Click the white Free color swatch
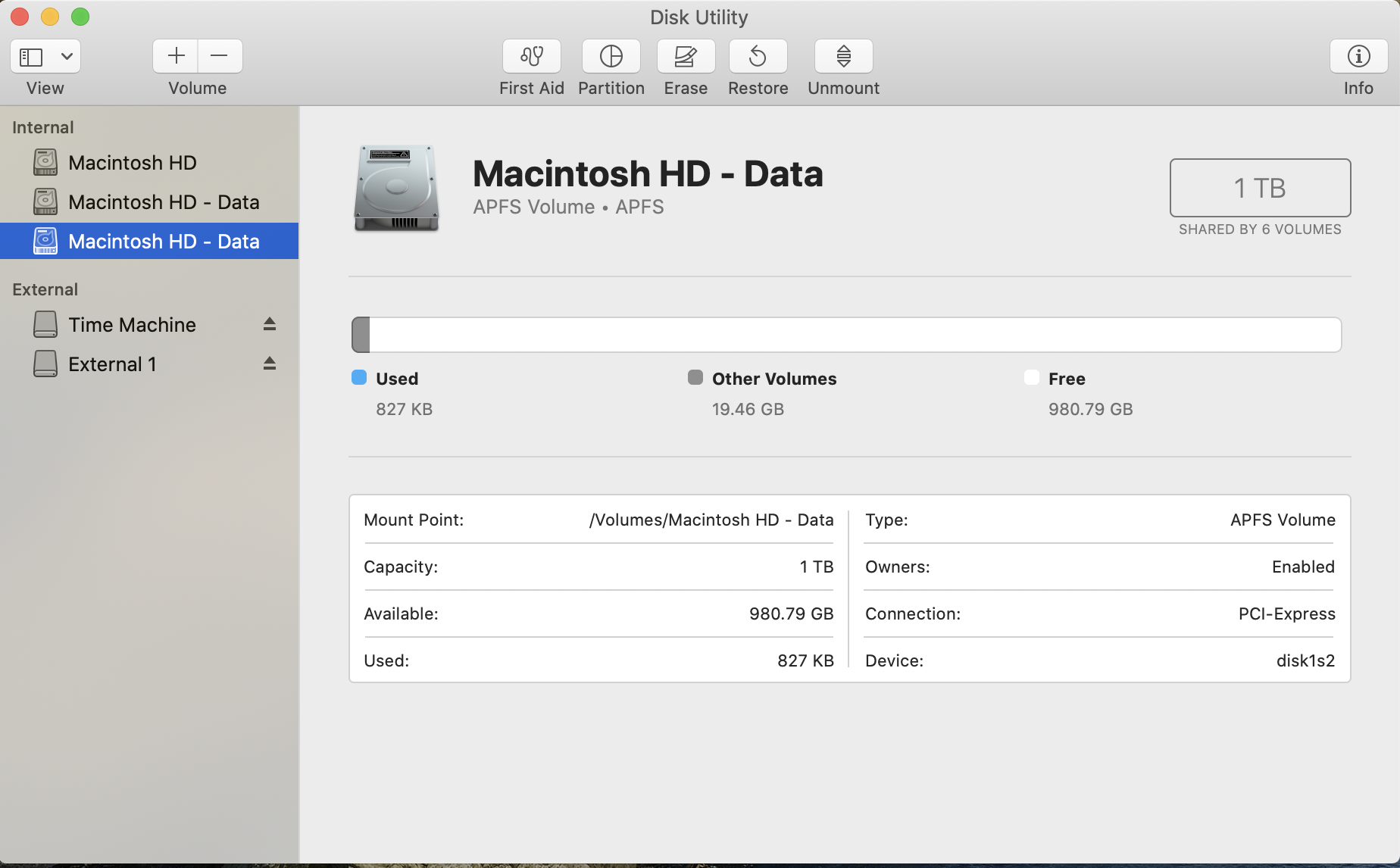 (1032, 377)
